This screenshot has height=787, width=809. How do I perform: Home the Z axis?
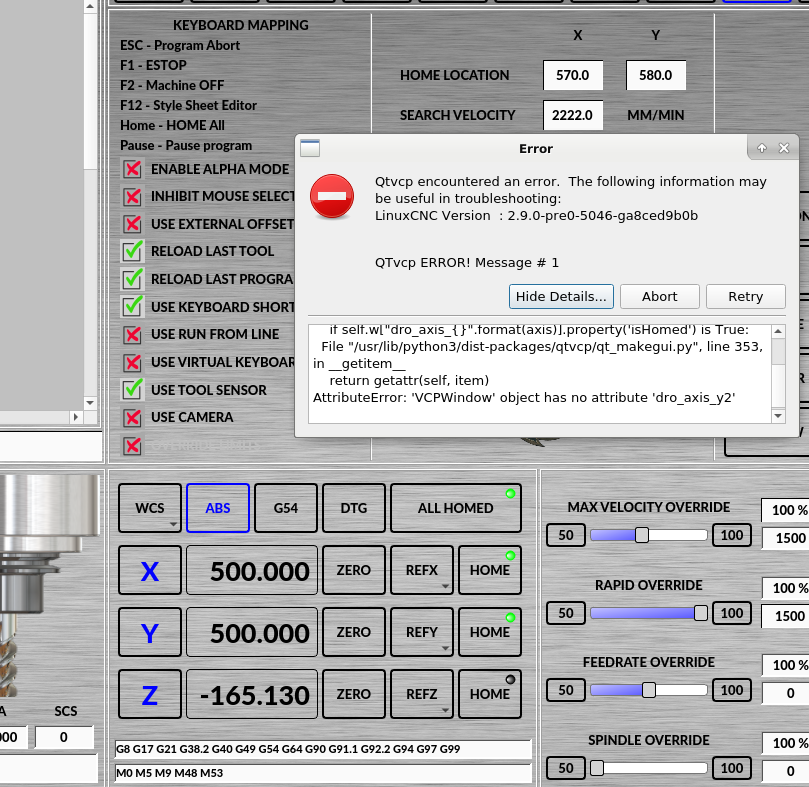(x=490, y=694)
